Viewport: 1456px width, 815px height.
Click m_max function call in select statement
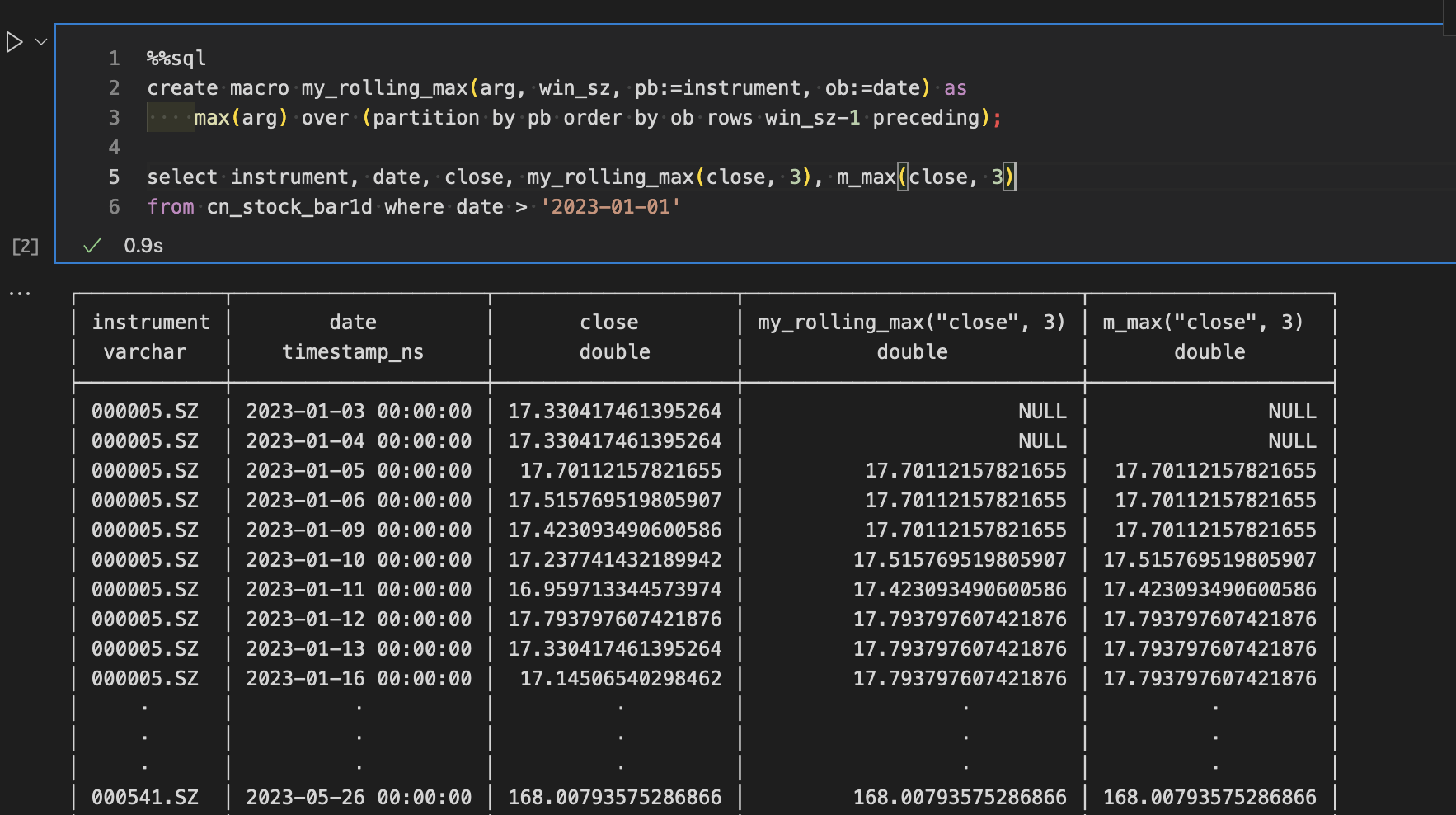click(x=866, y=177)
